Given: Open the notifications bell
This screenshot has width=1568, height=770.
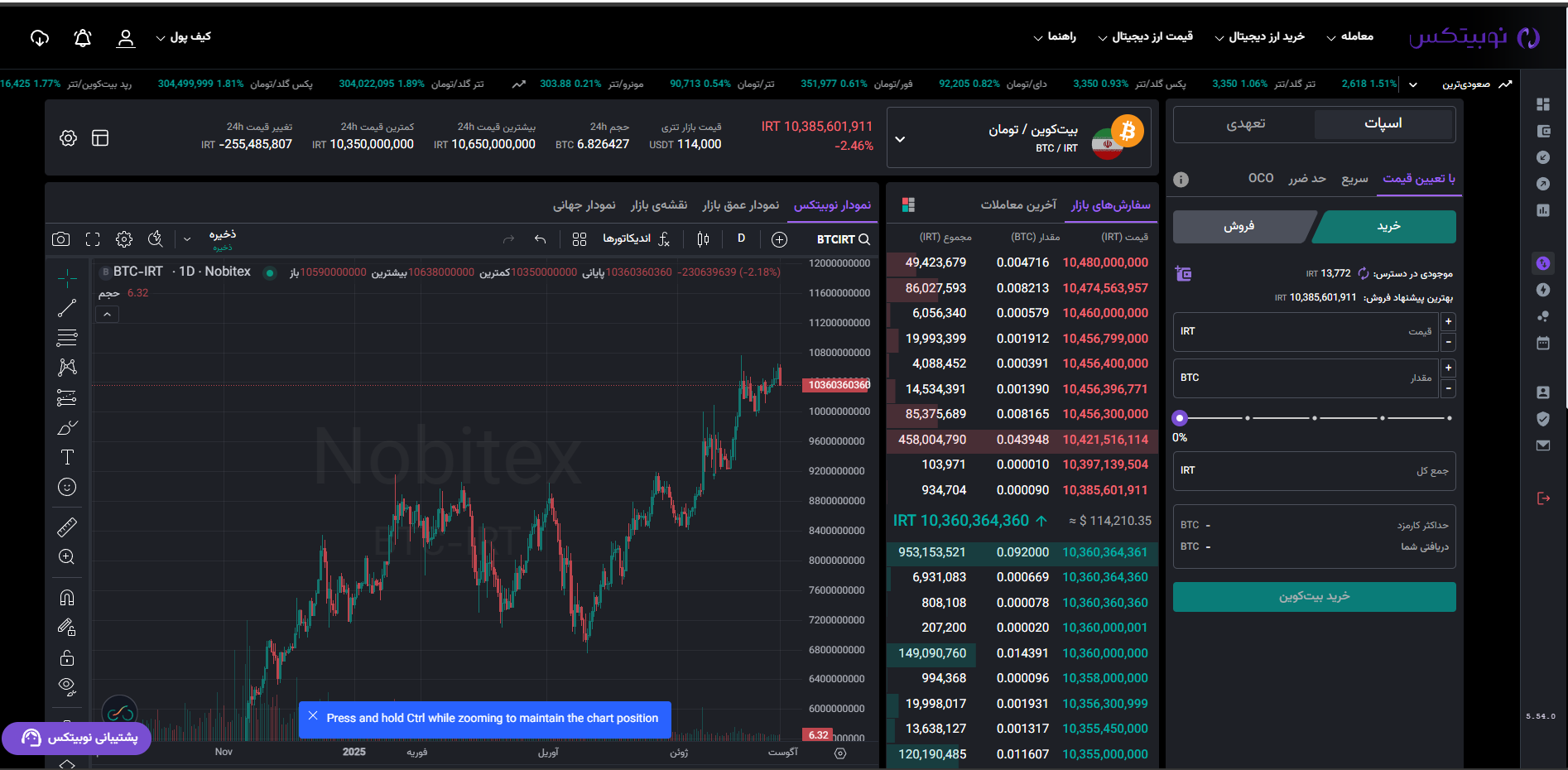Looking at the screenshot, I should tap(83, 38).
